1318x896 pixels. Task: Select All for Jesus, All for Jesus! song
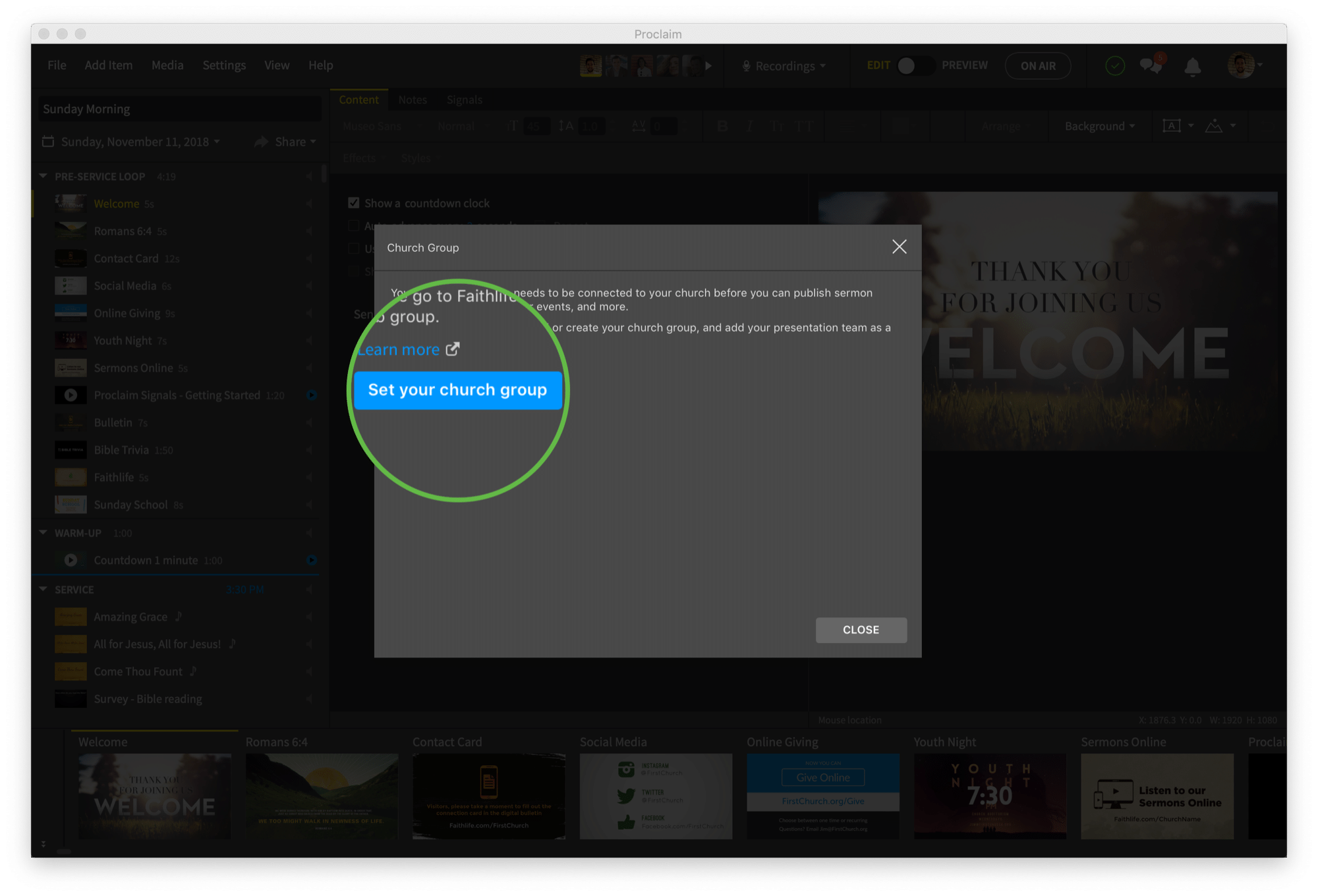click(x=175, y=644)
